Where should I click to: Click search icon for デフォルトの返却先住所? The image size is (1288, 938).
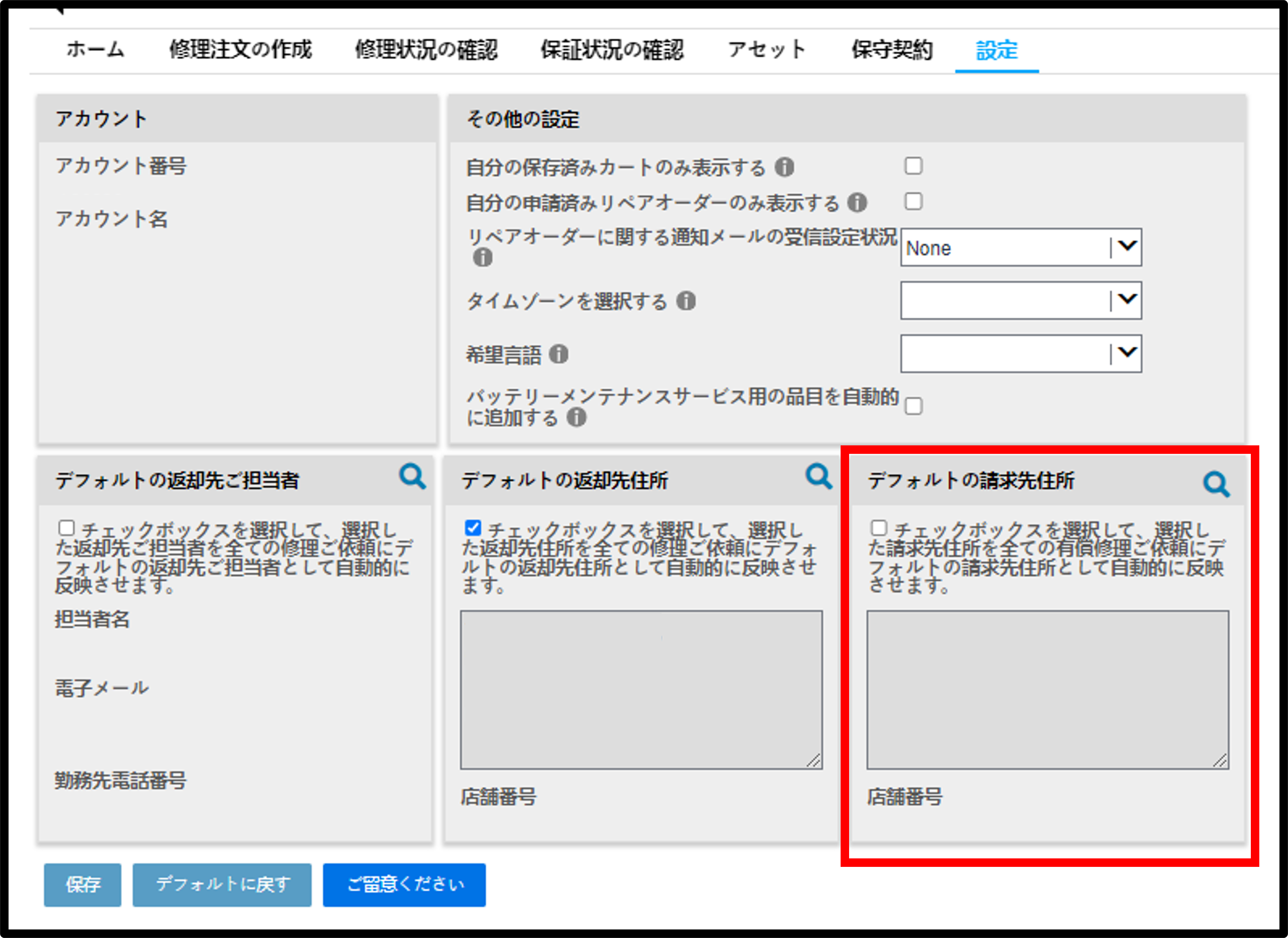coord(819,476)
